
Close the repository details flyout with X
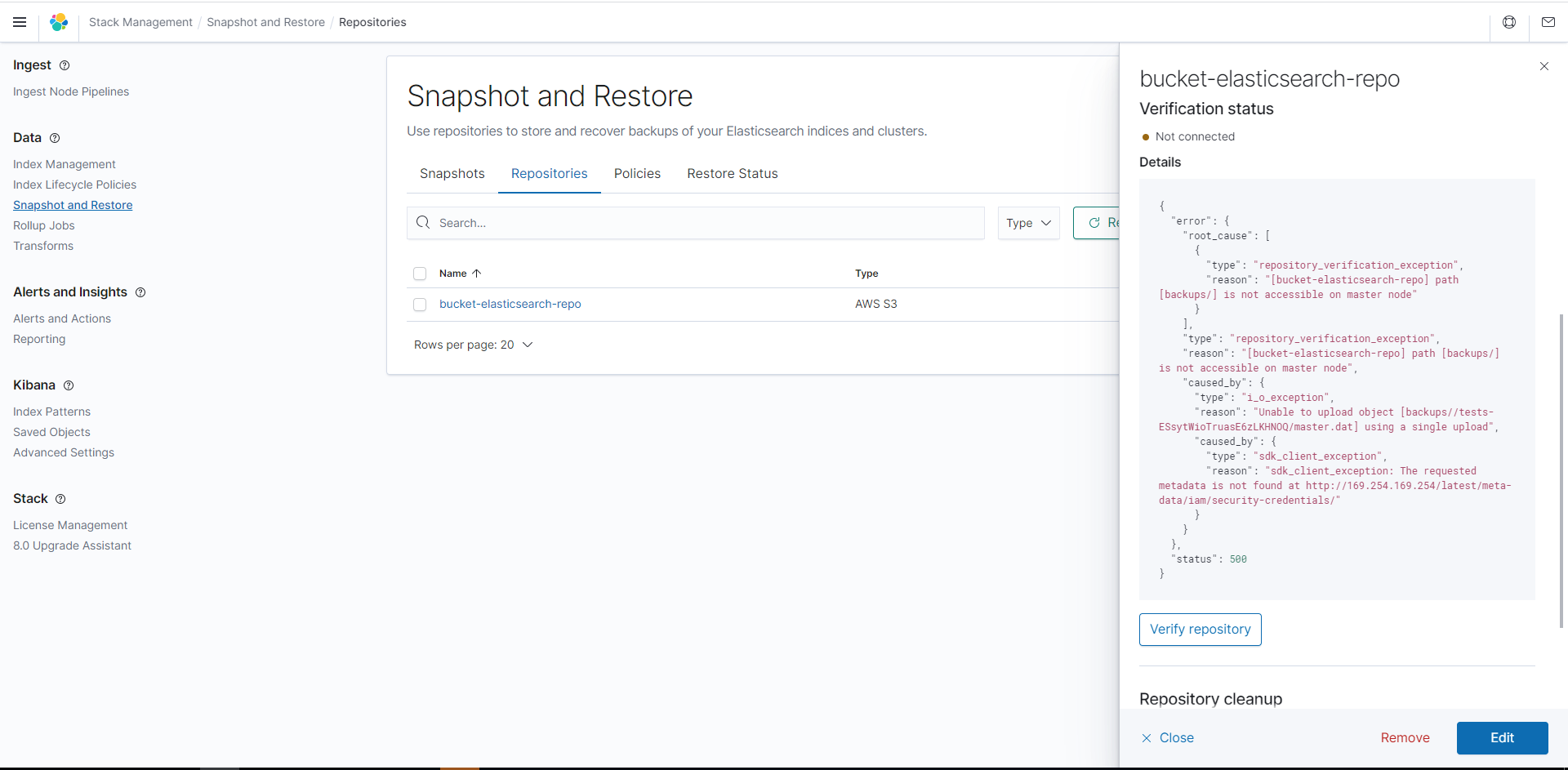pos(1544,66)
